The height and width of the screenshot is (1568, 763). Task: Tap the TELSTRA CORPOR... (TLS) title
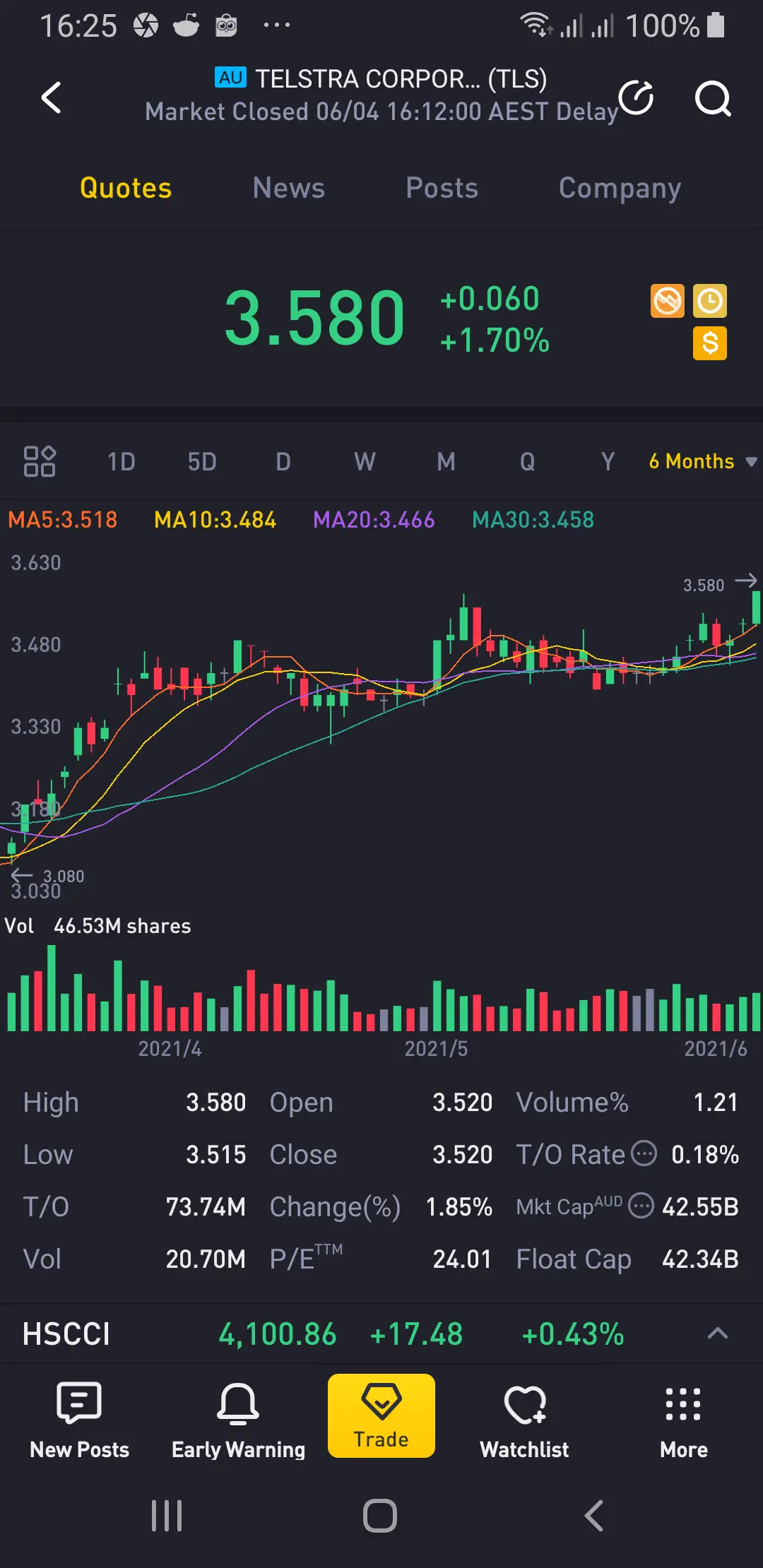pyautogui.click(x=401, y=78)
